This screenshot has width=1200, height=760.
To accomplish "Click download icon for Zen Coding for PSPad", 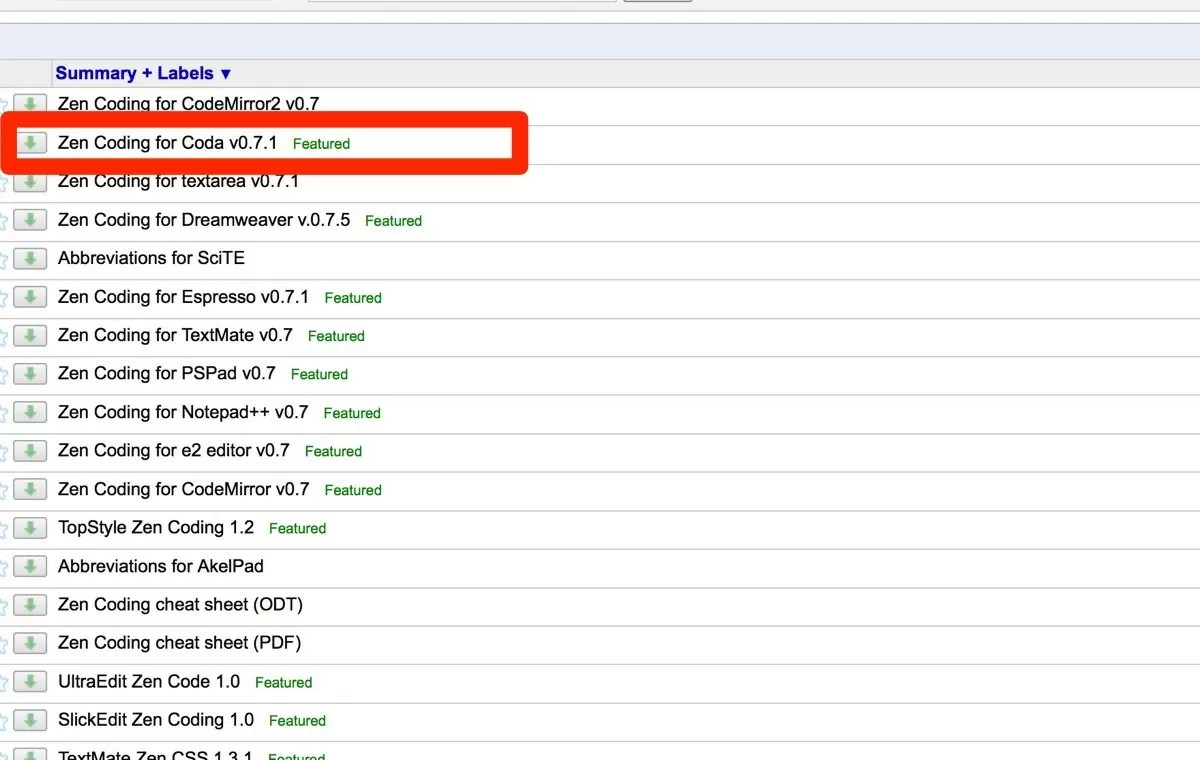I will (x=30, y=373).
